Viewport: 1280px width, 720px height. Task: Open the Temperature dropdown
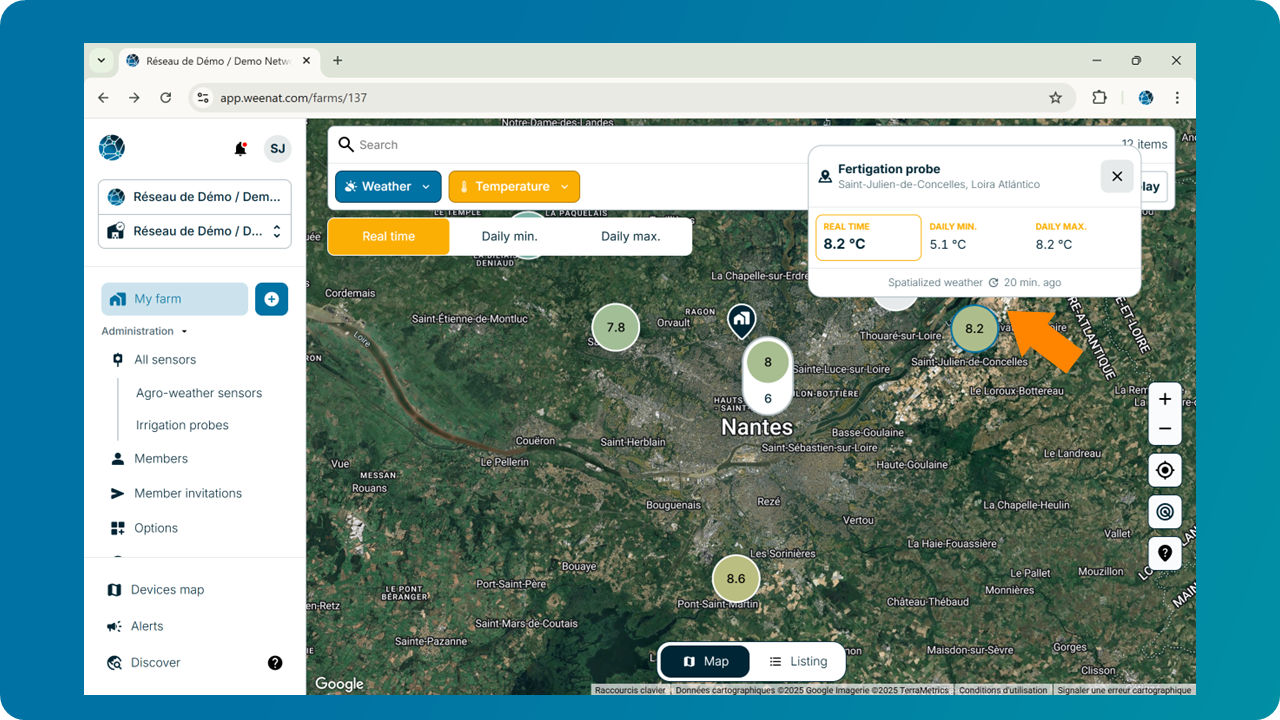(514, 187)
